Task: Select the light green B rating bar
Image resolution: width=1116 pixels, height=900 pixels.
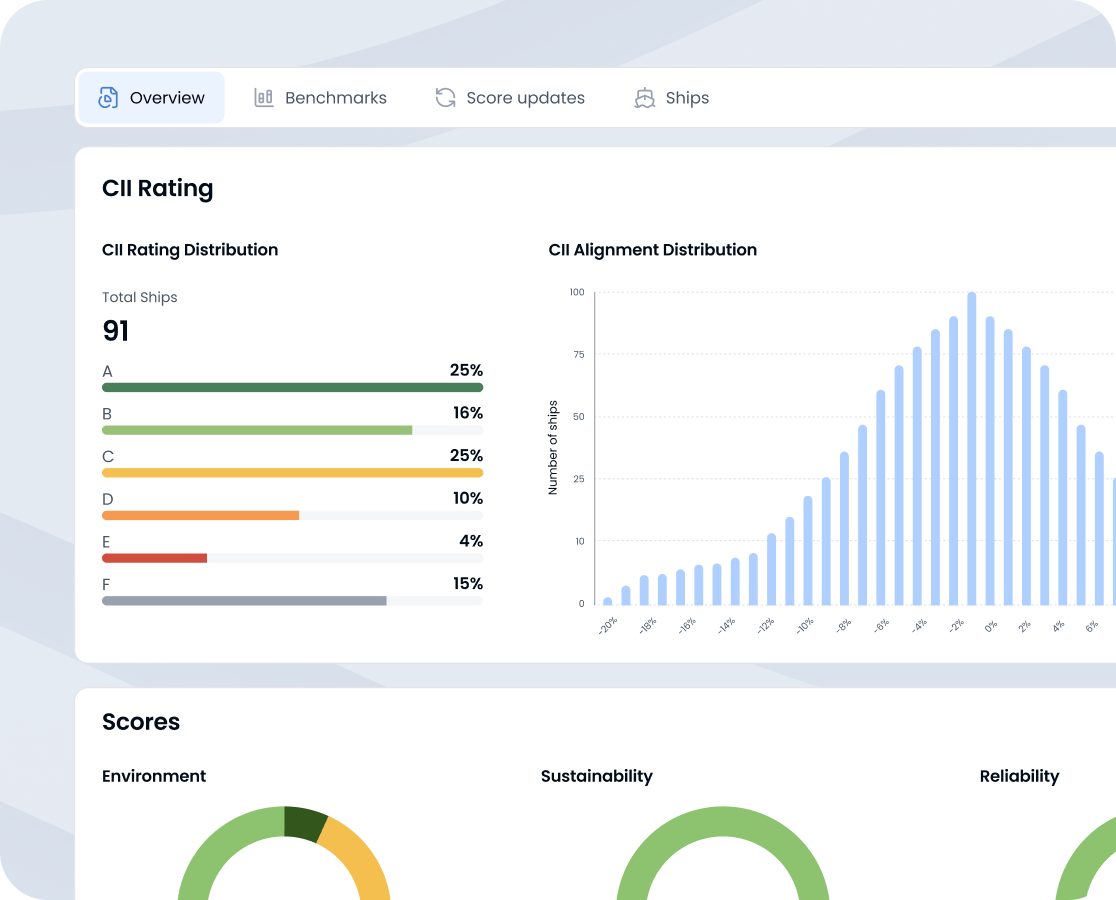Action: tap(257, 430)
